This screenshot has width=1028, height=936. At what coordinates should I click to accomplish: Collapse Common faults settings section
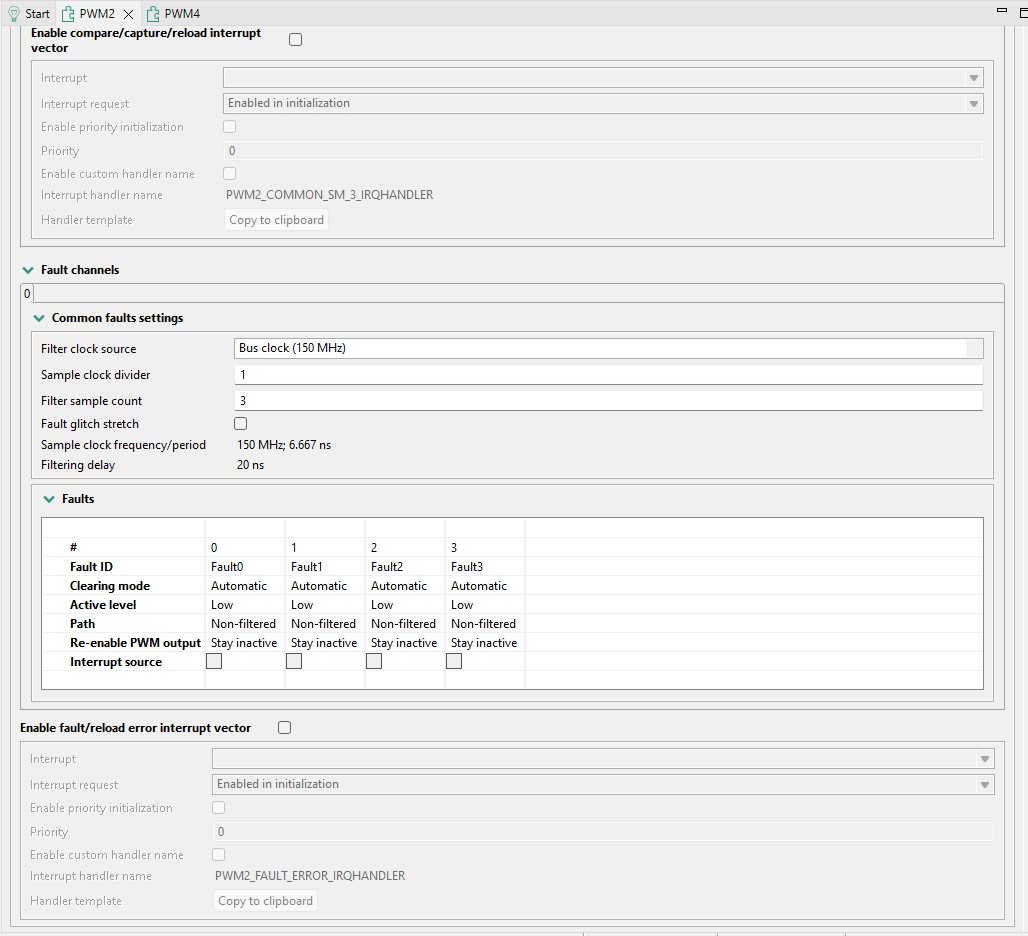pyautogui.click(x=39, y=318)
